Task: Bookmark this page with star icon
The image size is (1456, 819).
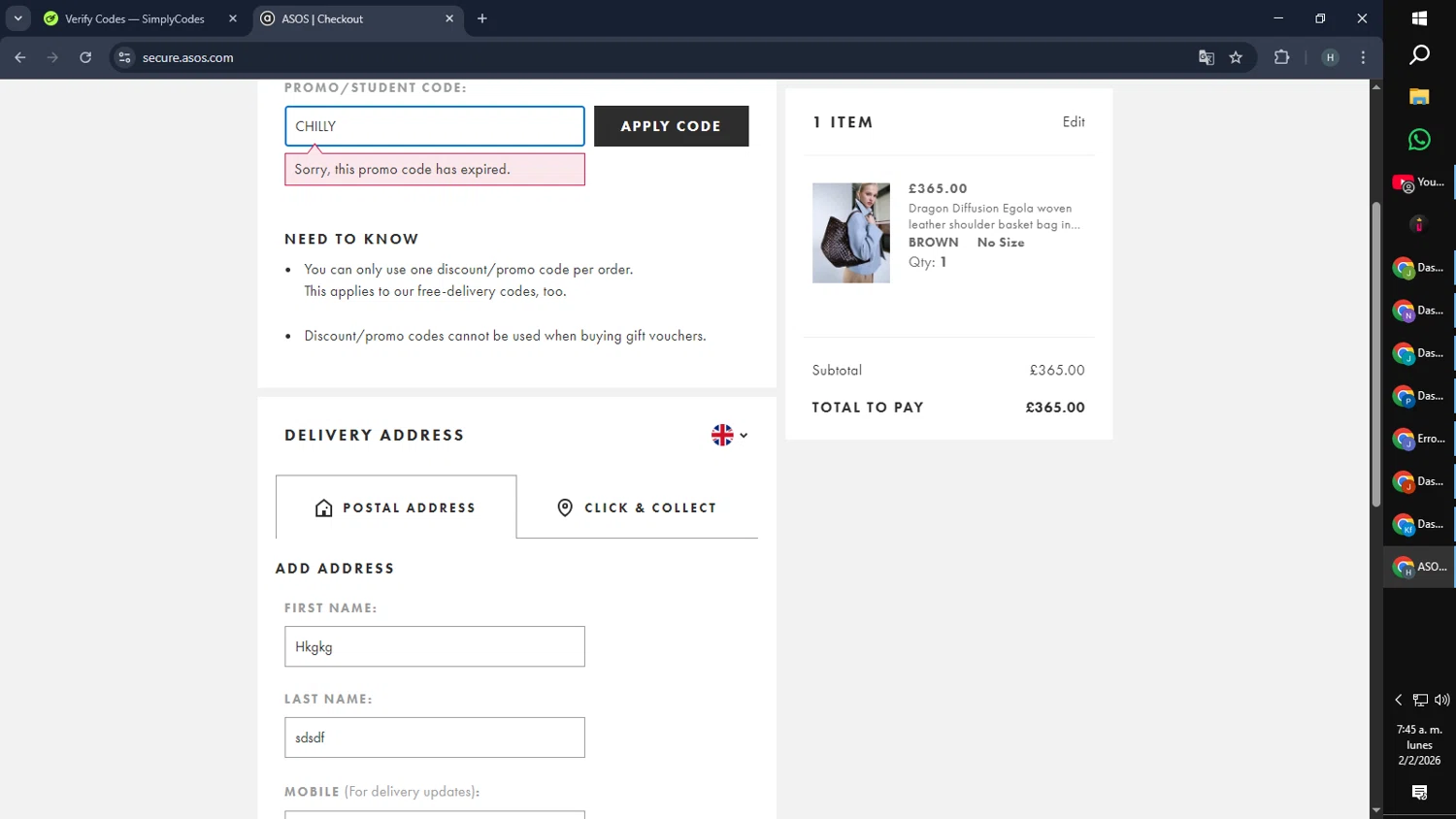Action: tap(1236, 57)
